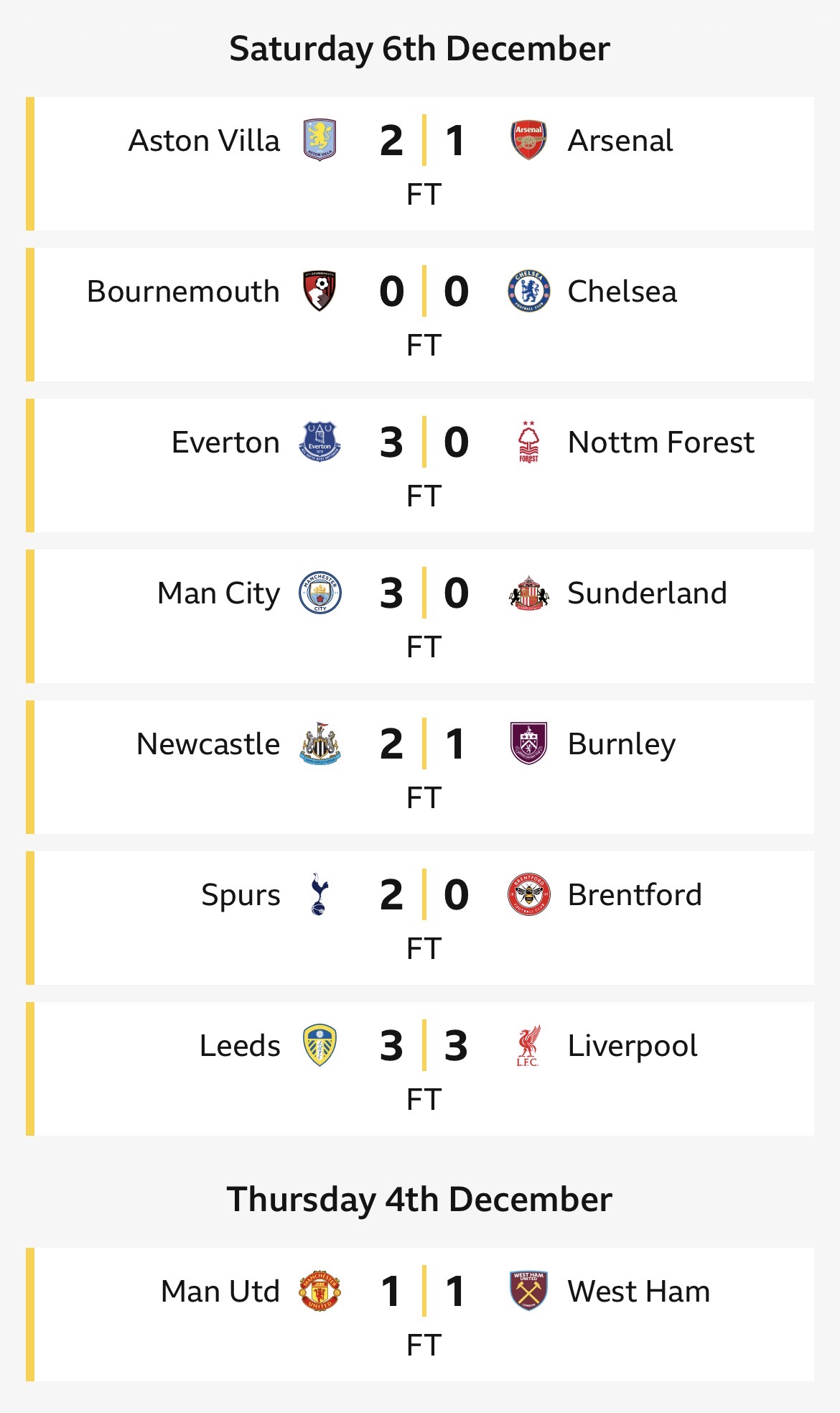This screenshot has width=840, height=1413.
Task: Click the Aston Villa club crest
Action: click(319, 140)
